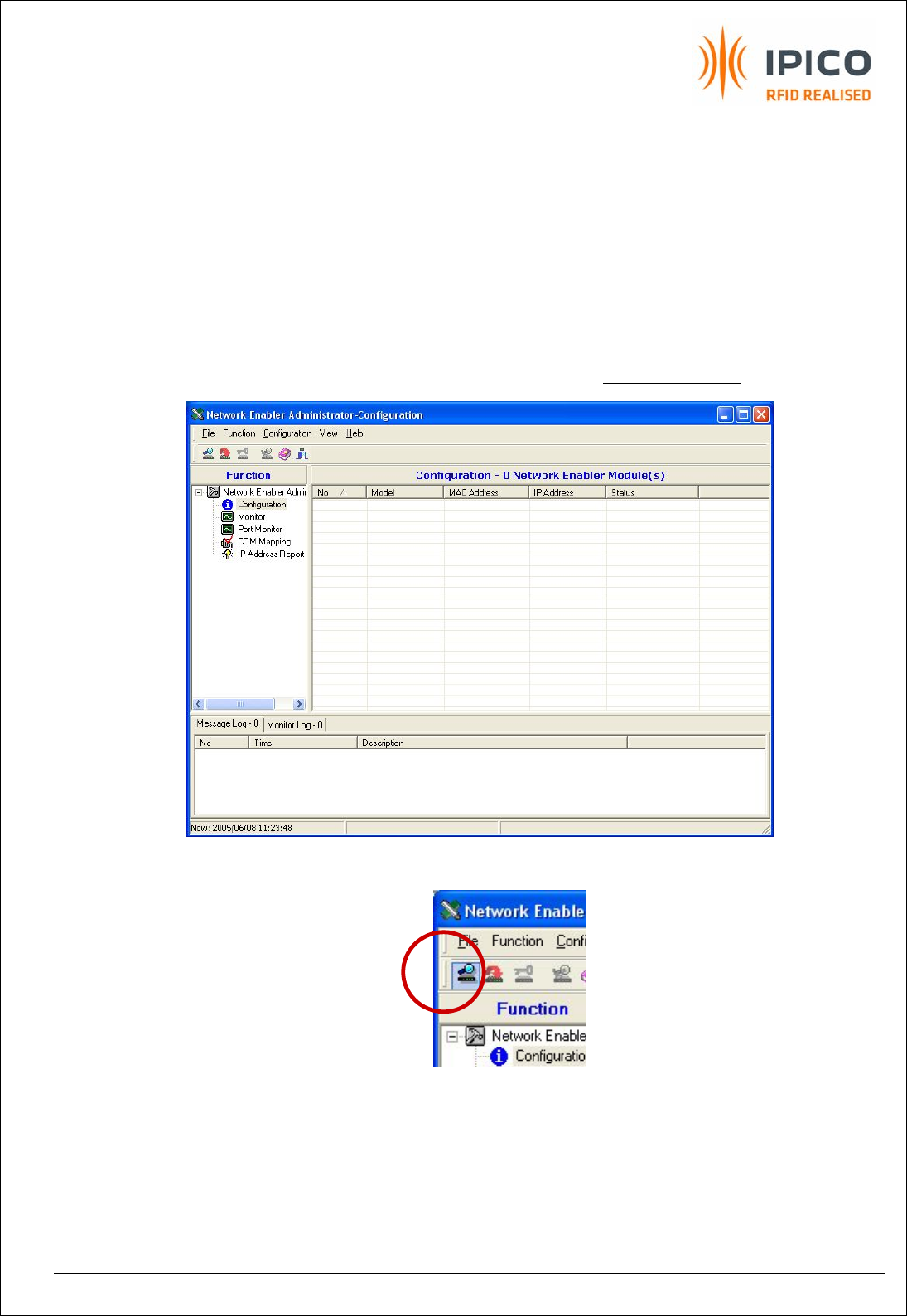The height and width of the screenshot is (1316, 907).
Task: Click the Time column header in the log
Action: click(x=302, y=743)
